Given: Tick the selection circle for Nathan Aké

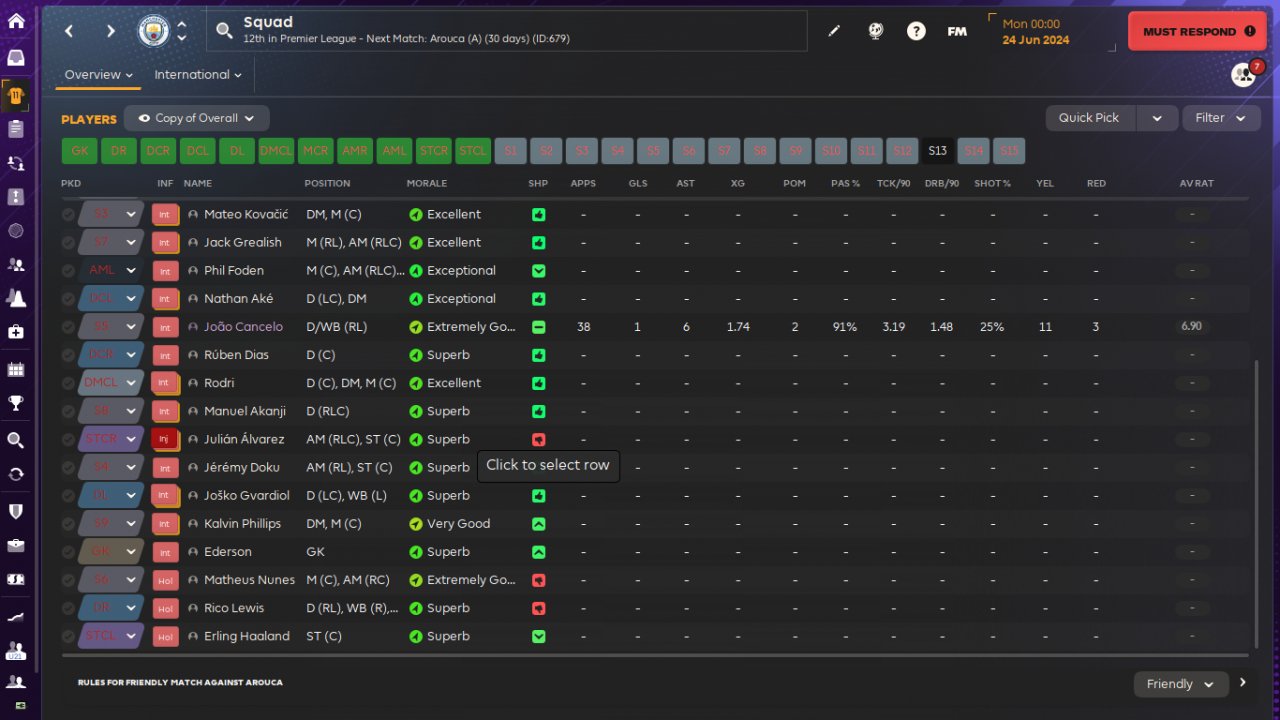Looking at the screenshot, I should pos(68,298).
